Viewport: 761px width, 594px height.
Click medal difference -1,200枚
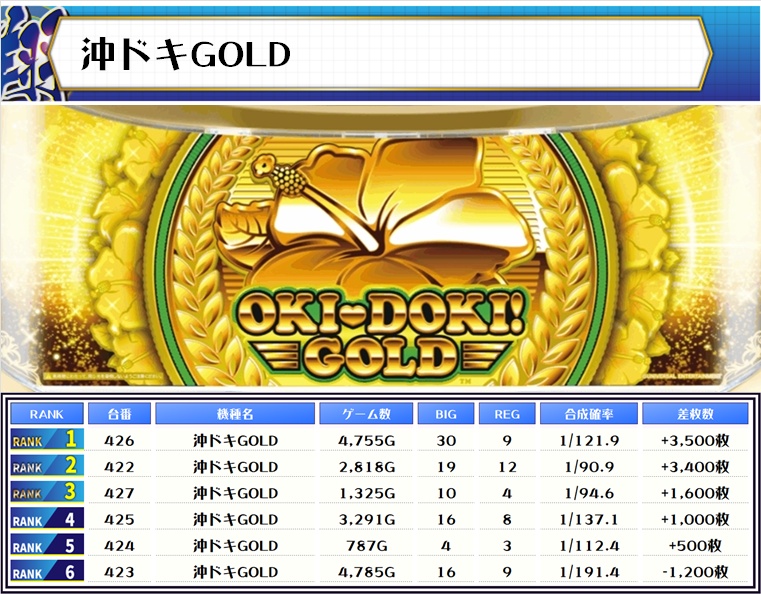(695, 572)
